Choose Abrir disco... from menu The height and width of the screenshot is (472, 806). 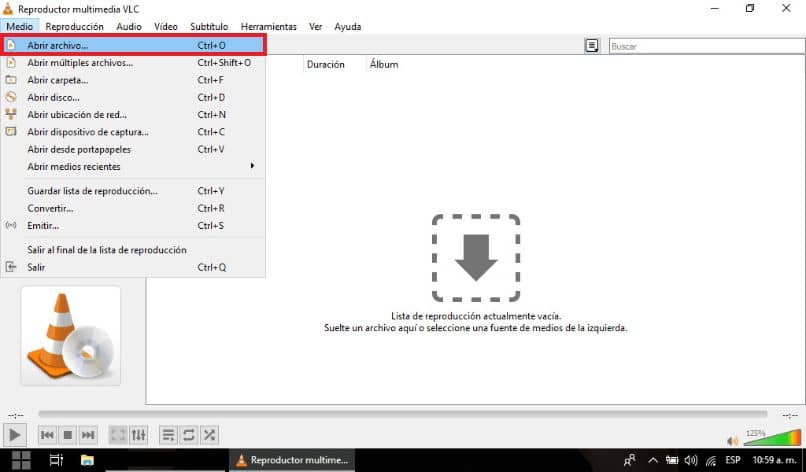tap(133, 97)
